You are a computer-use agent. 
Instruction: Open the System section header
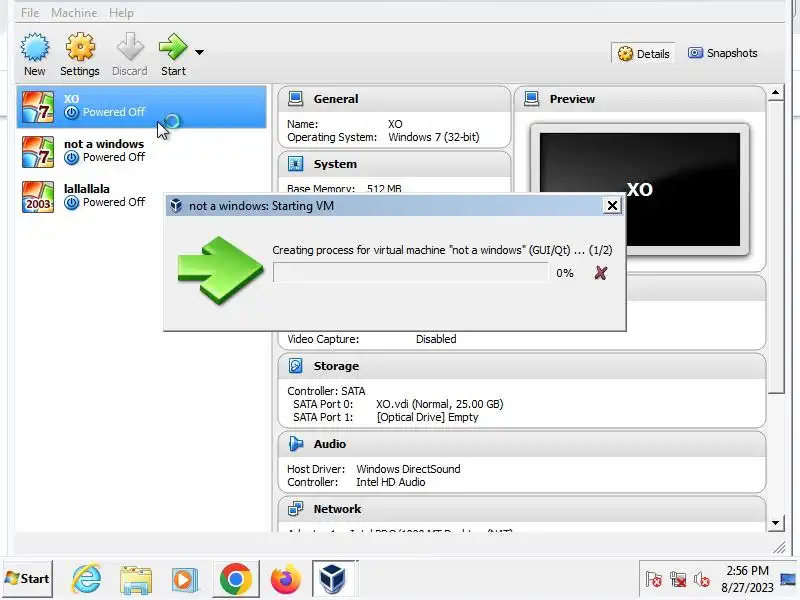click(394, 164)
